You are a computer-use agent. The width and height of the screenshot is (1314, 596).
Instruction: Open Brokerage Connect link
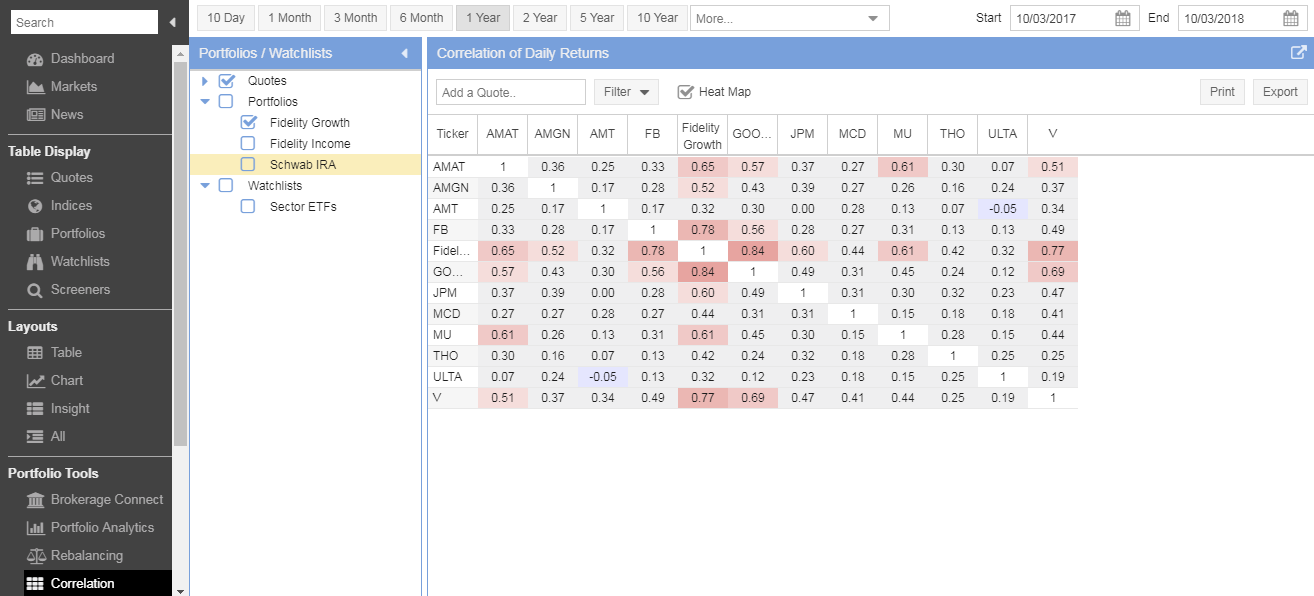107,500
